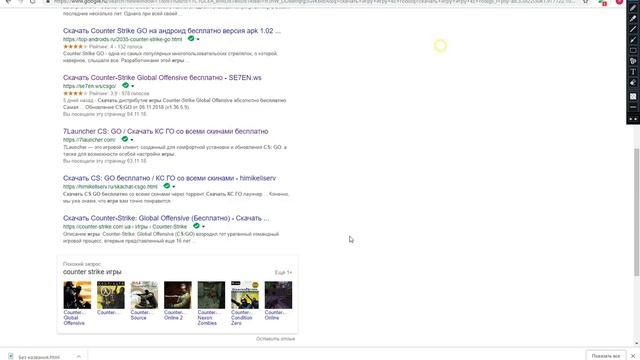Image resolution: width=640 pixels, height=360 pixels.
Task: Open Counter-Strike Online 2 thumbnail
Action: click(x=178, y=295)
